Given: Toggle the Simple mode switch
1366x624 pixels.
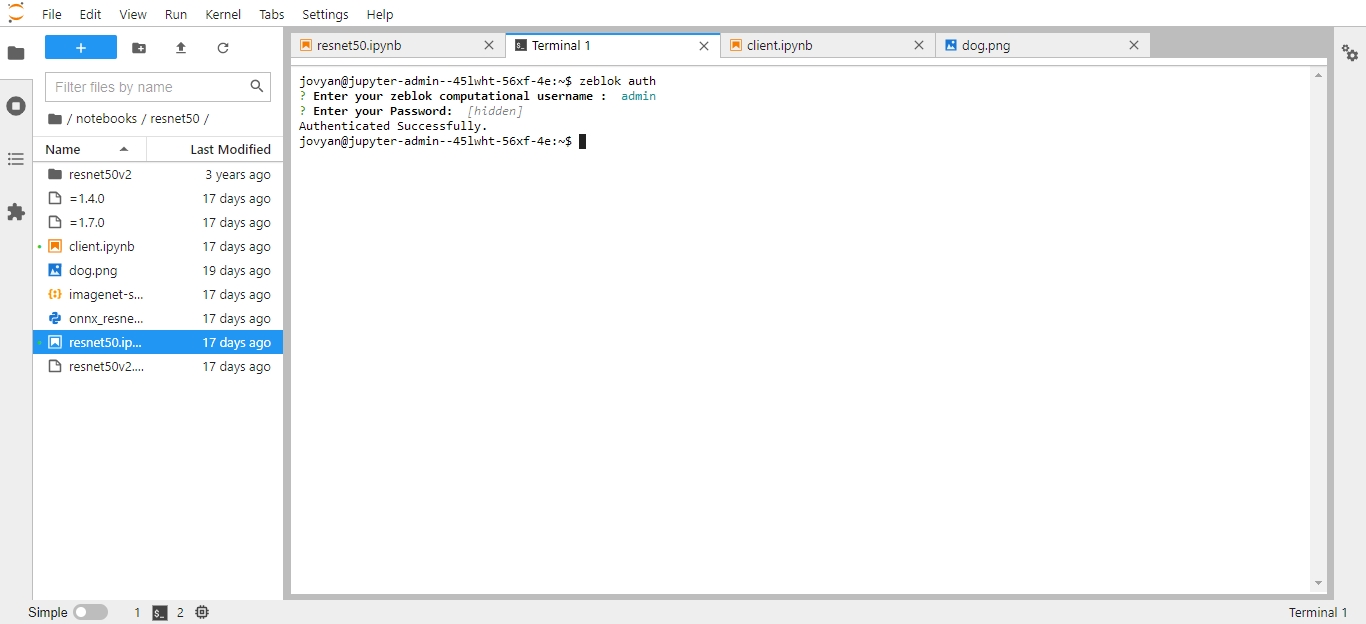Looking at the screenshot, I should pyautogui.click(x=90, y=612).
